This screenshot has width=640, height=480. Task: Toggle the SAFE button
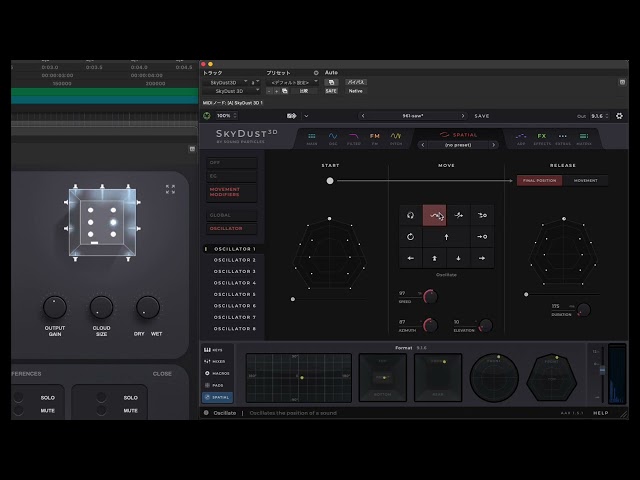331,91
